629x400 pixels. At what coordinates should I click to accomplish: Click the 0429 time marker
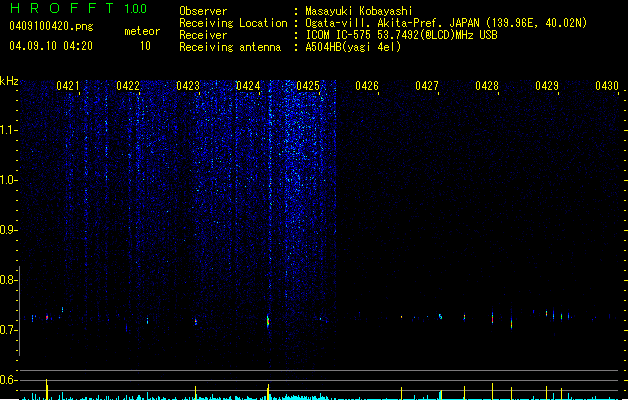tap(547, 86)
